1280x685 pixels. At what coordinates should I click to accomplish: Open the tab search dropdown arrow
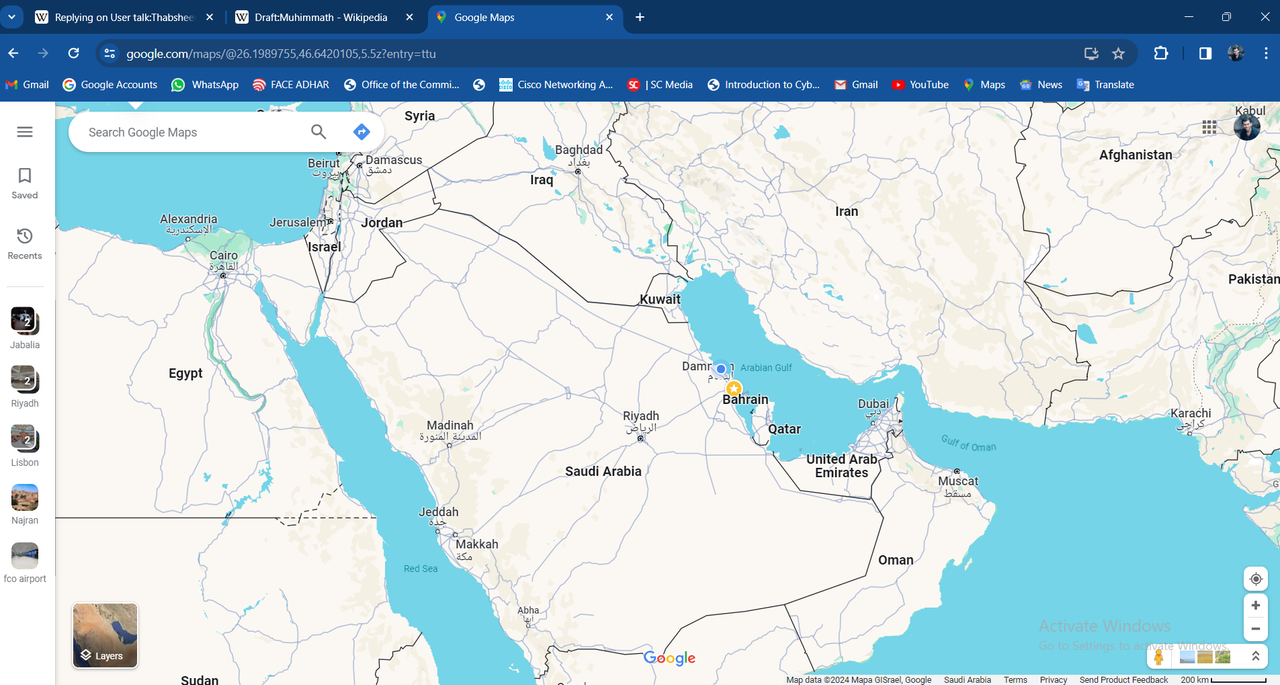pyautogui.click(x=11, y=17)
